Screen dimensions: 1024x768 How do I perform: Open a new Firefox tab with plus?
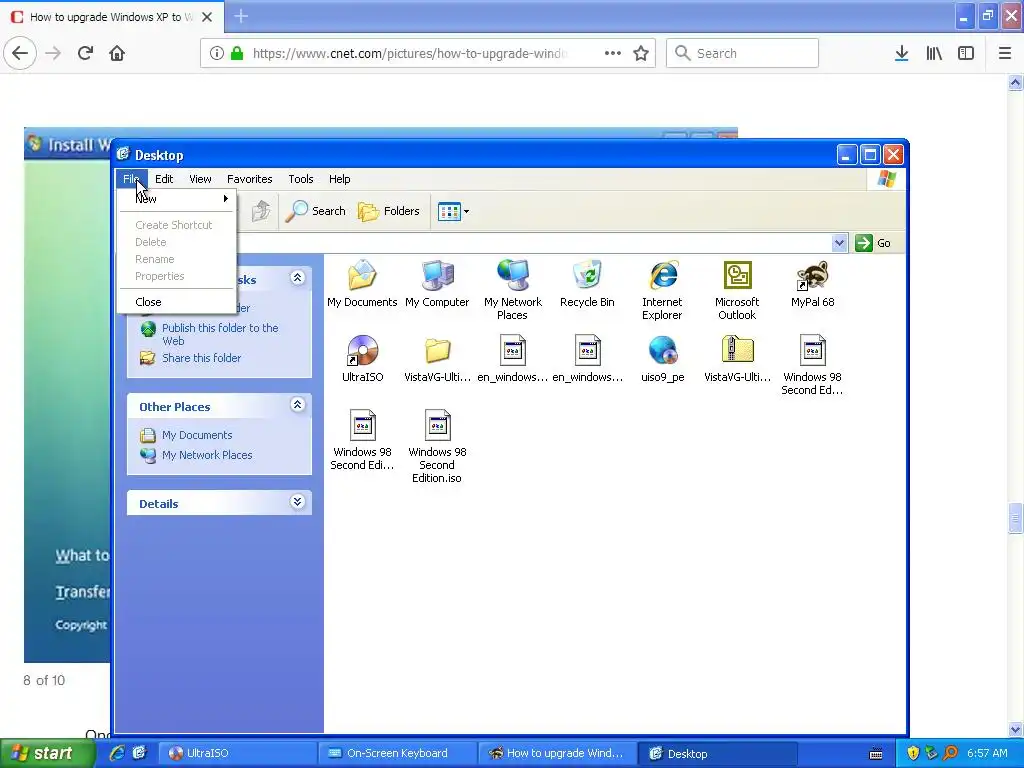241,16
